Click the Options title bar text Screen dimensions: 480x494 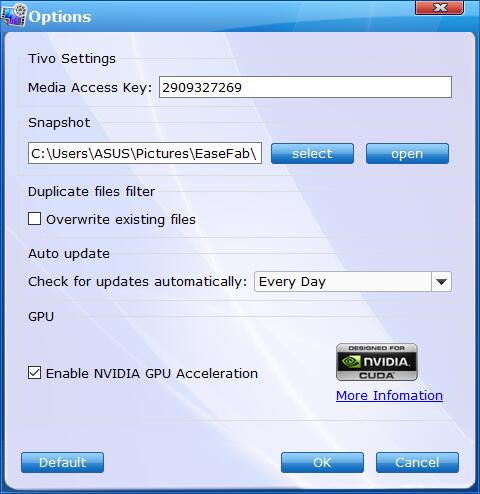(60, 17)
